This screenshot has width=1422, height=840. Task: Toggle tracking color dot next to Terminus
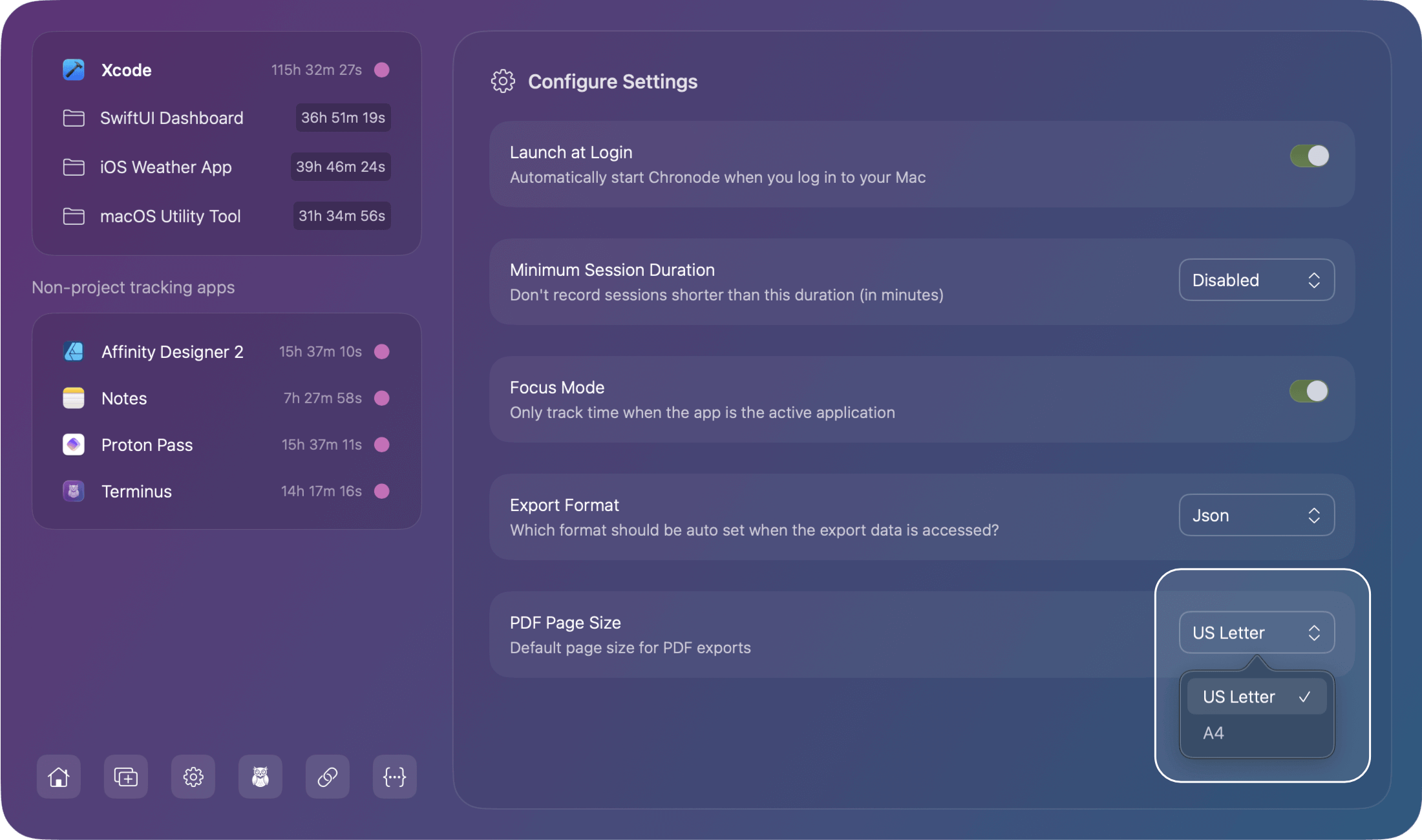[x=382, y=491]
